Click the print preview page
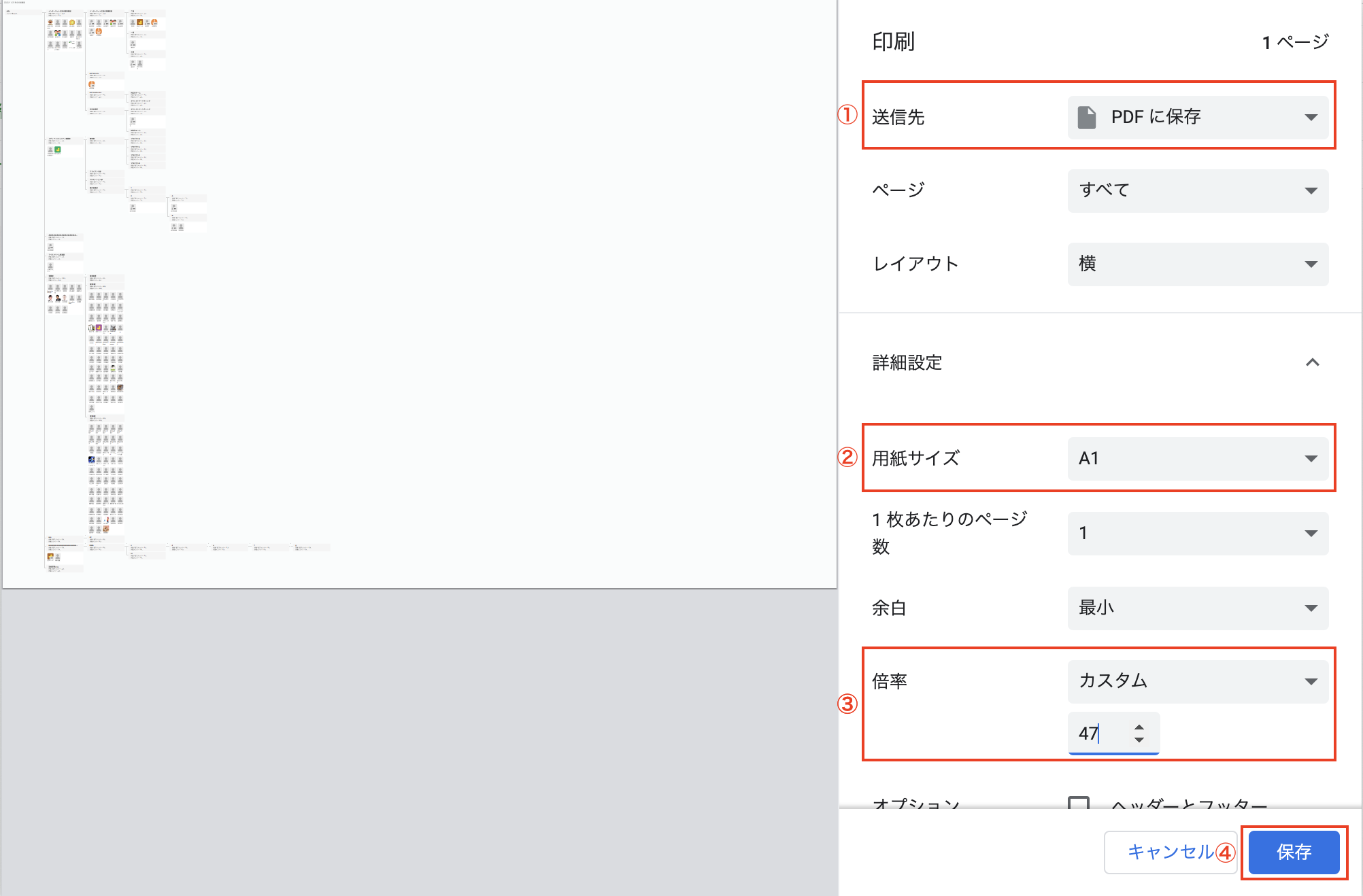 [x=419, y=294]
